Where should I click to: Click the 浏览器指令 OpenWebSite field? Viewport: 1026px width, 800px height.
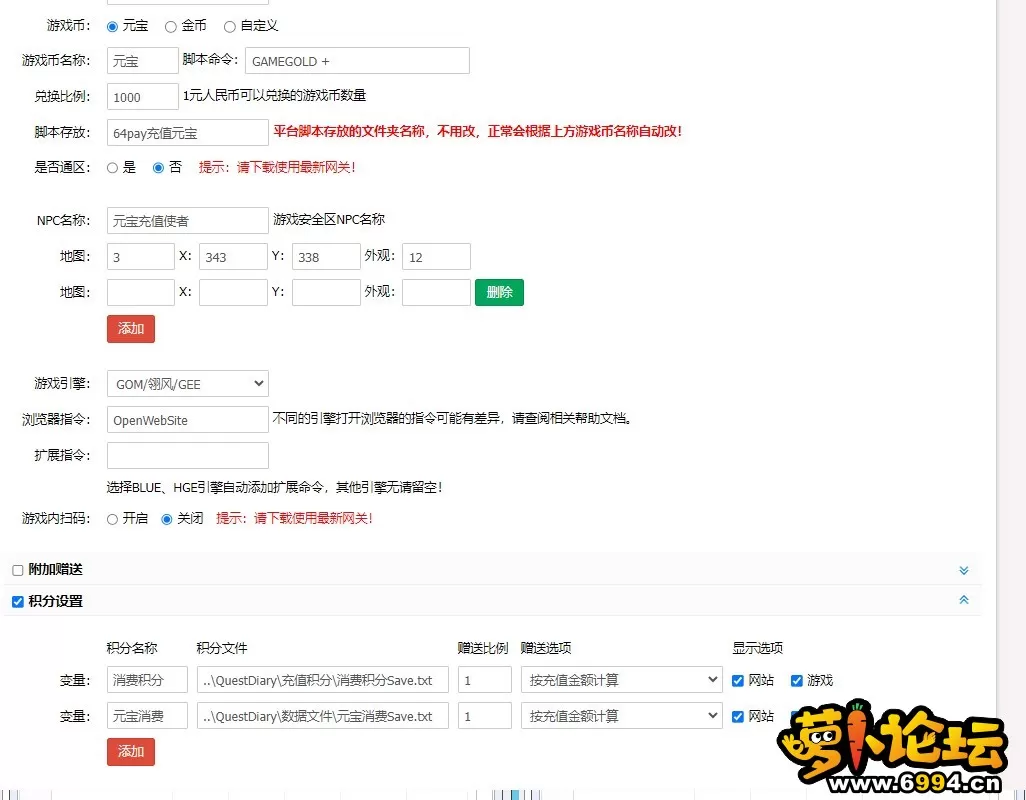point(187,420)
